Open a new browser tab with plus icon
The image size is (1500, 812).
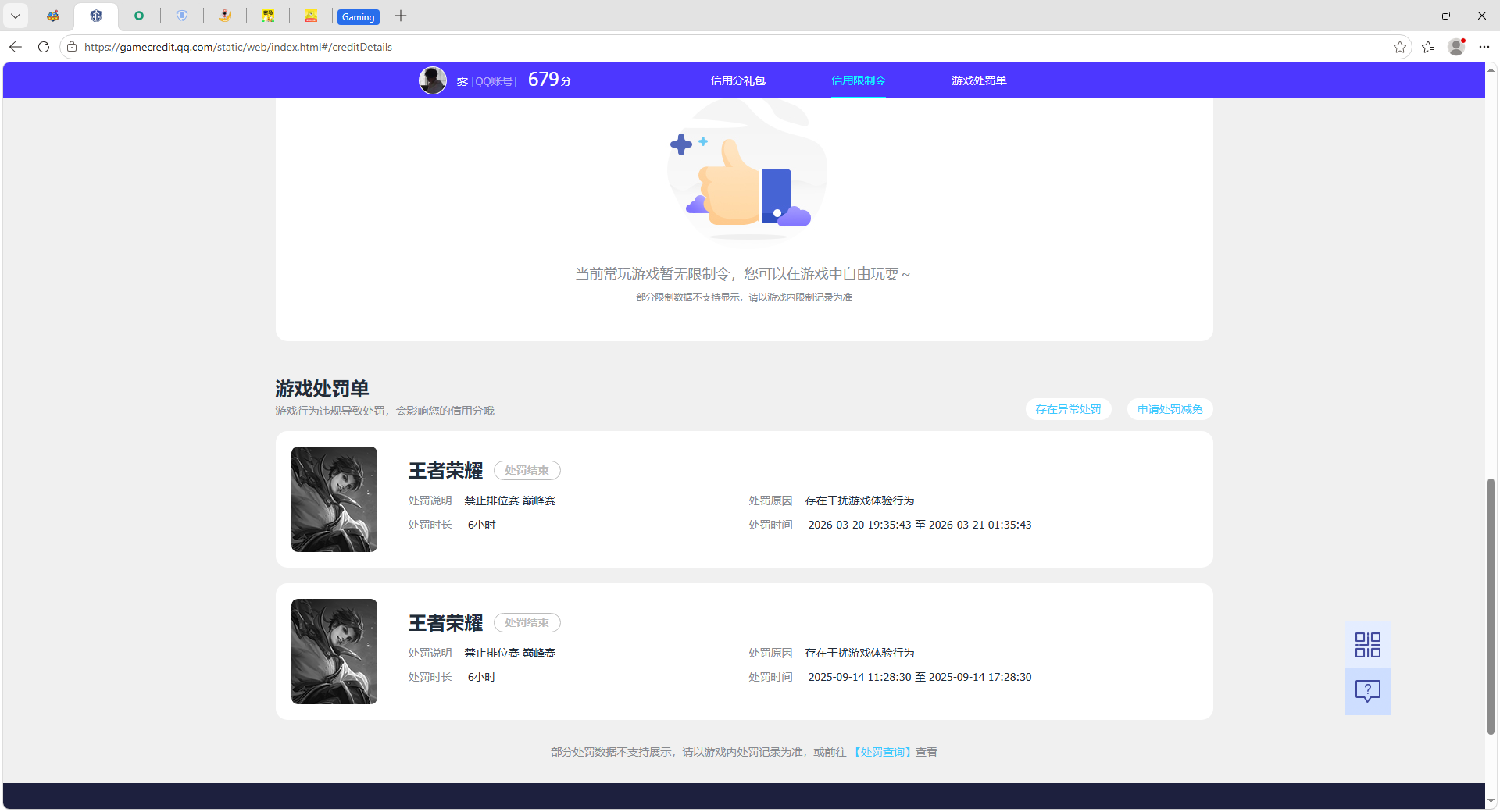pos(401,16)
